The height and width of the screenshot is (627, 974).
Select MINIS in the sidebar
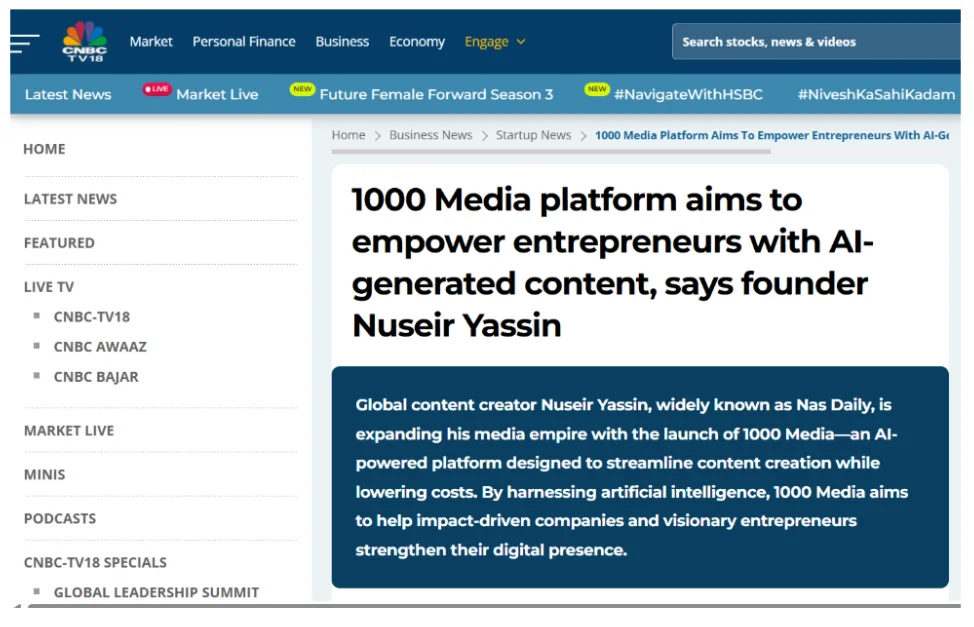pyautogui.click(x=44, y=475)
